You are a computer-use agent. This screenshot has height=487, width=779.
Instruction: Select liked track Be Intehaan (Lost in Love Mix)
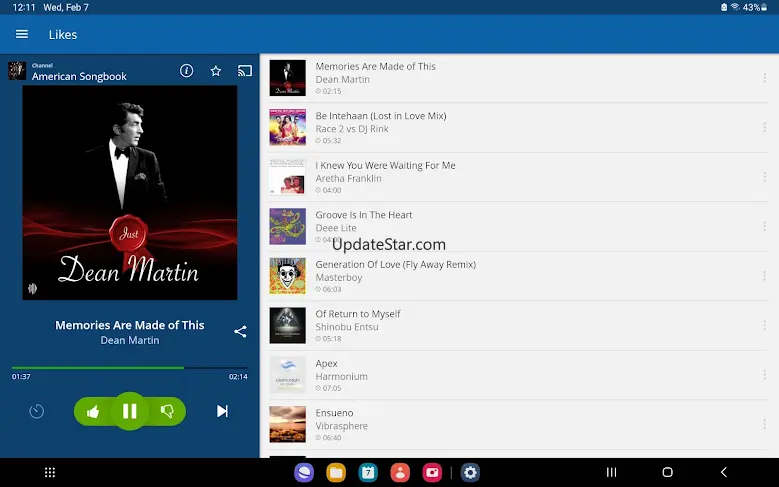pyautogui.click(x=519, y=127)
